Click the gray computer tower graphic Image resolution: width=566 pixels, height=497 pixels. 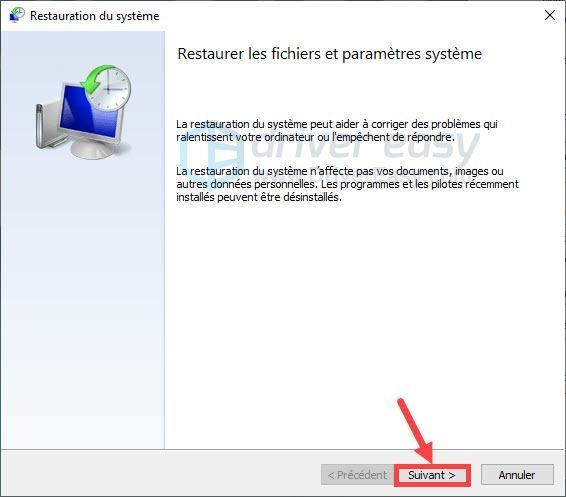click(49, 124)
